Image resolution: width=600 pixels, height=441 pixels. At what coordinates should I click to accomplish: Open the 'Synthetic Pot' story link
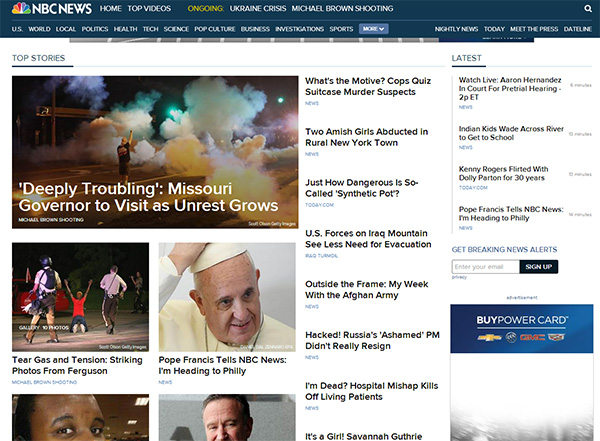click(x=361, y=188)
